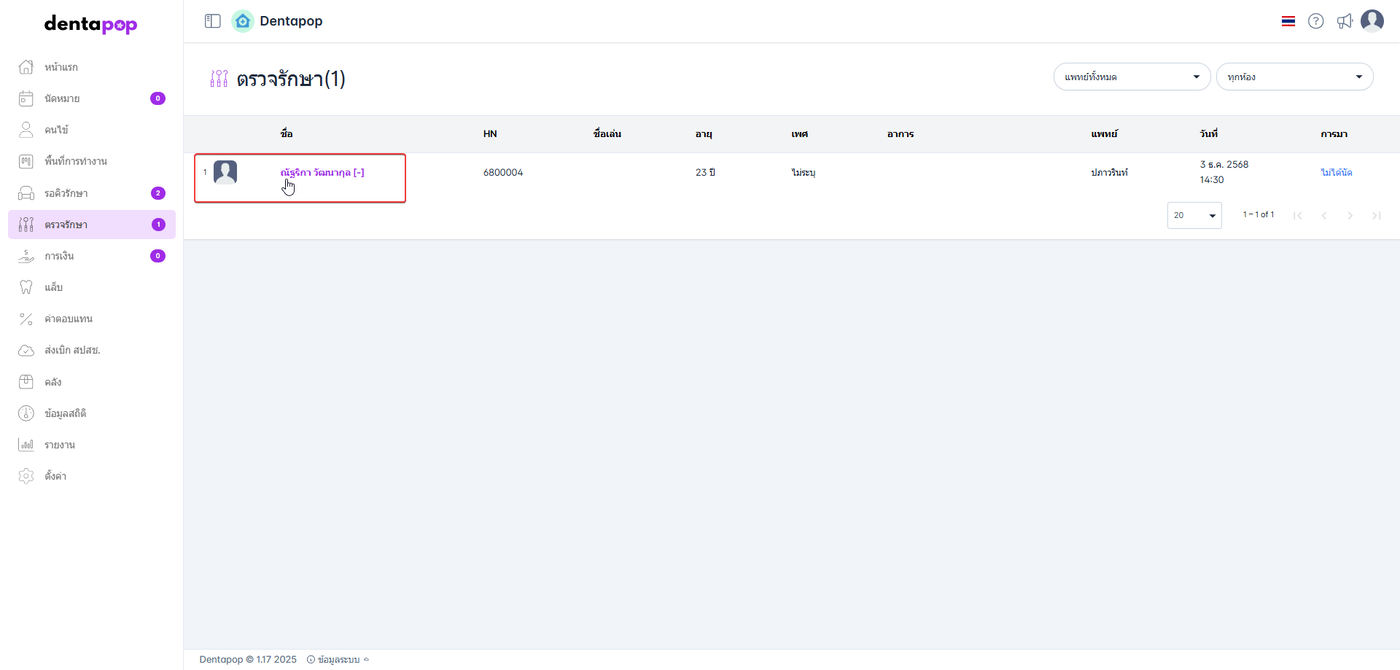Click the Dentapop title in top bar

pyautogui.click(x=291, y=21)
